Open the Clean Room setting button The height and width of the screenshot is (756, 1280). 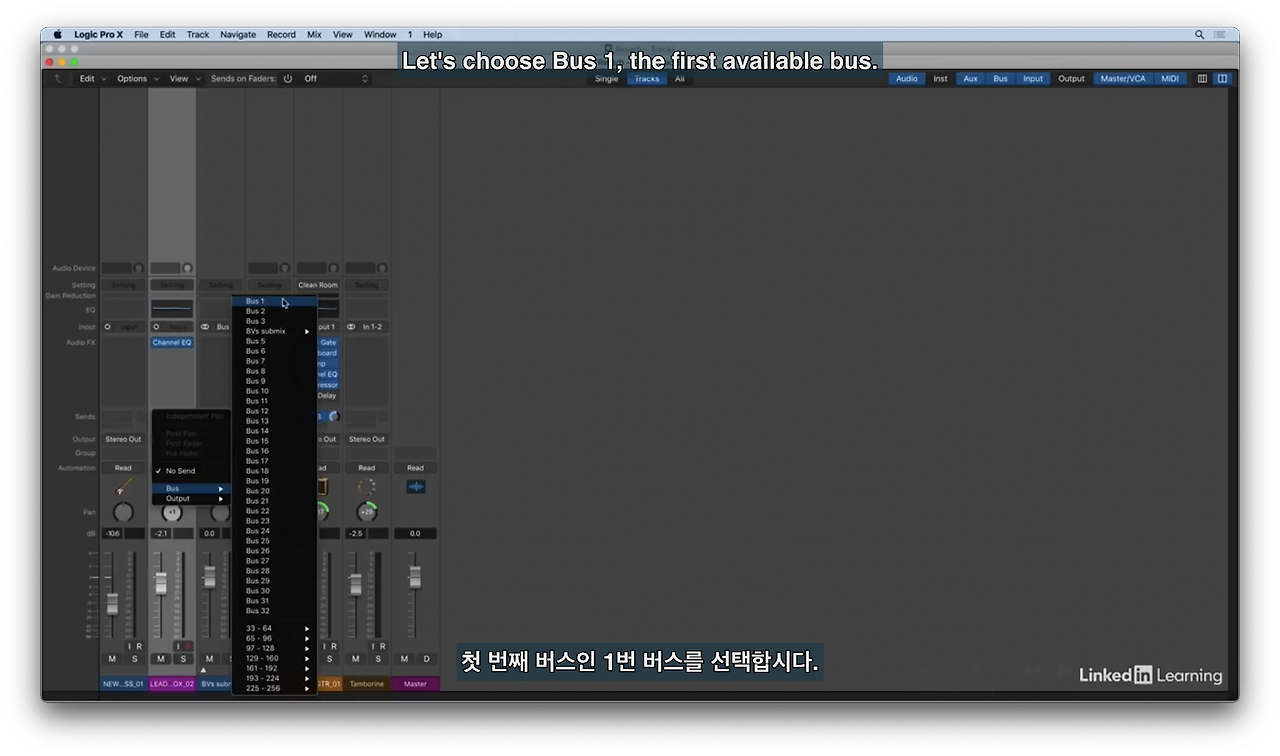318,285
